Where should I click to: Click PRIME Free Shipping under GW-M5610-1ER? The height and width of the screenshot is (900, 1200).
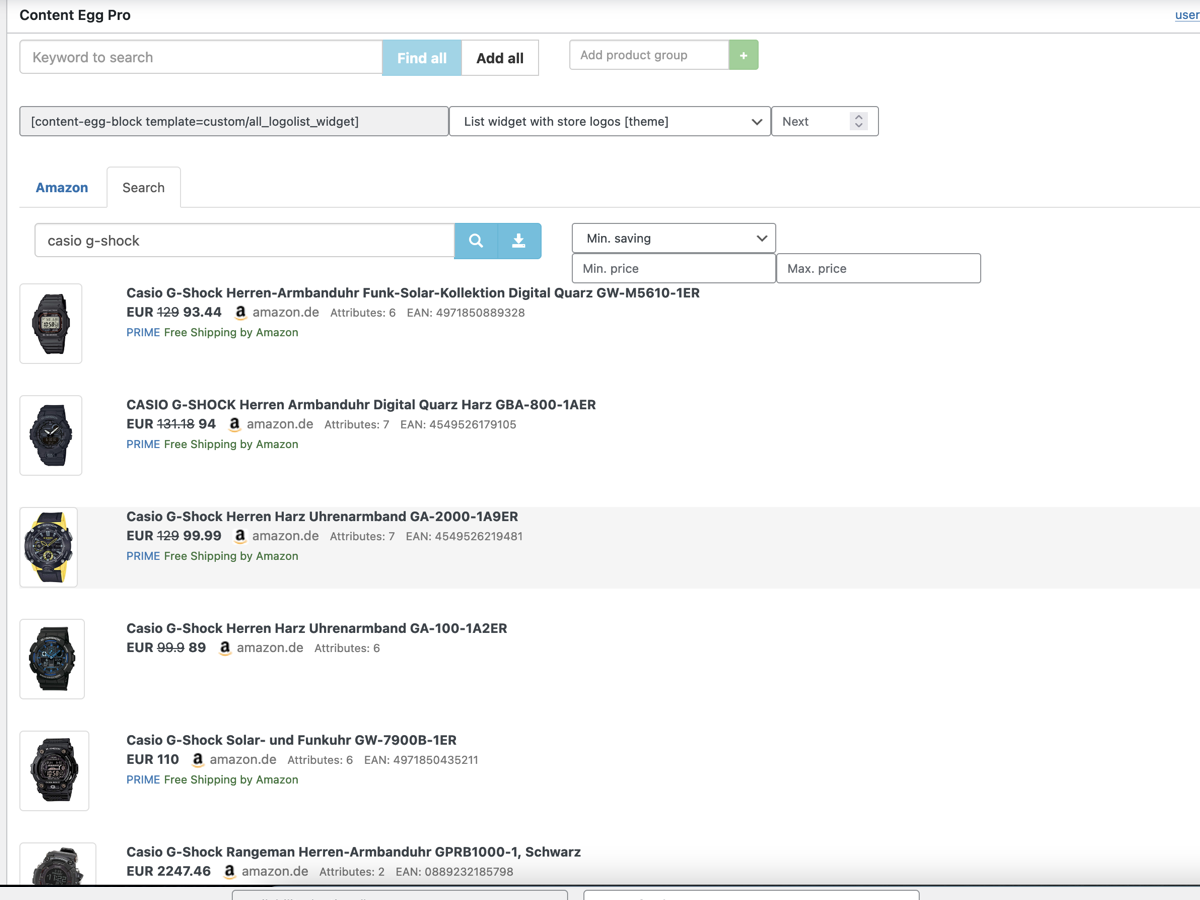click(x=212, y=333)
